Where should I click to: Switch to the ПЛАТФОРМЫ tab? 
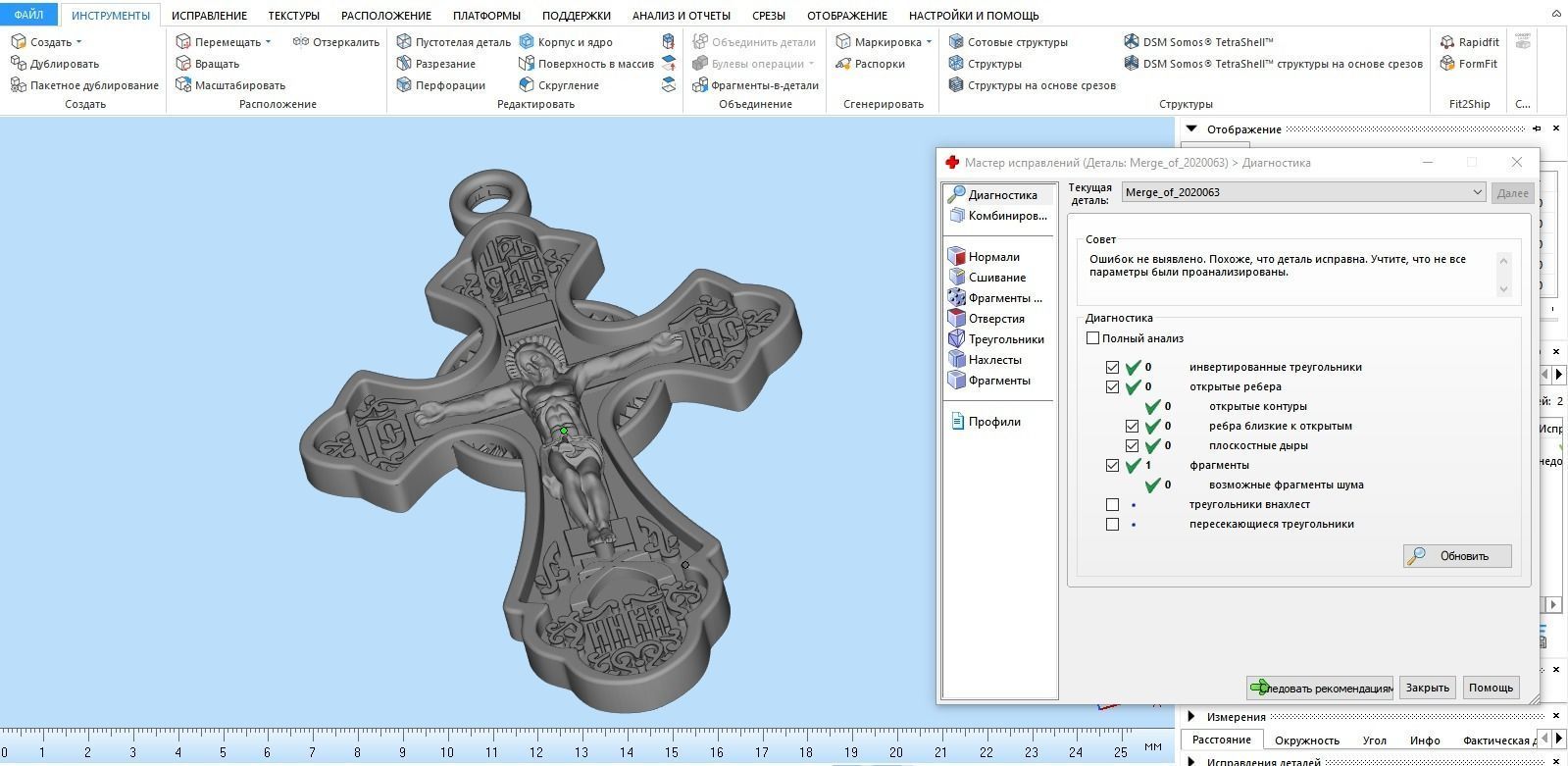[486, 16]
